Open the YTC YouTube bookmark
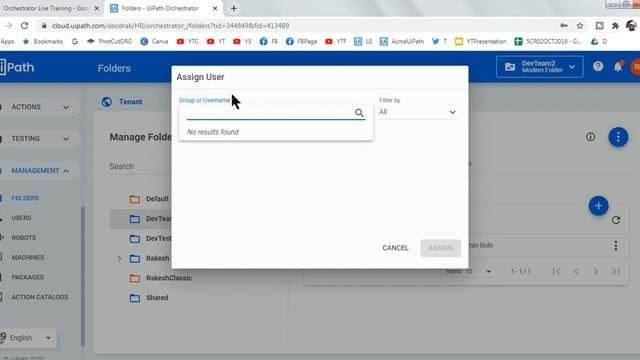 (187, 42)
